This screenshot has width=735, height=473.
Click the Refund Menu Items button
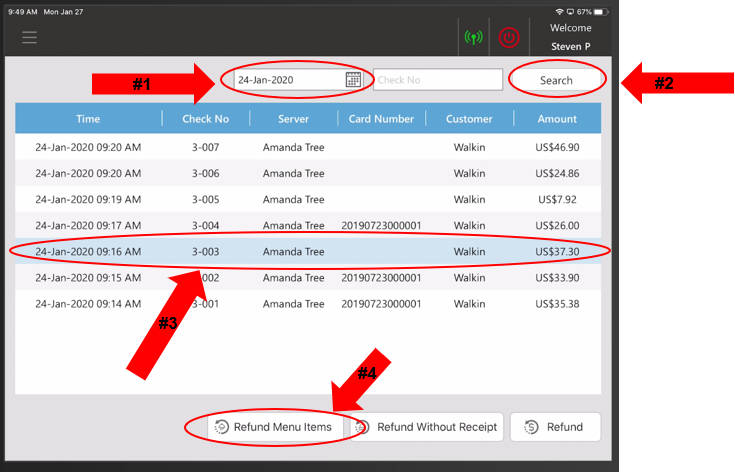(x=275, y=427)
